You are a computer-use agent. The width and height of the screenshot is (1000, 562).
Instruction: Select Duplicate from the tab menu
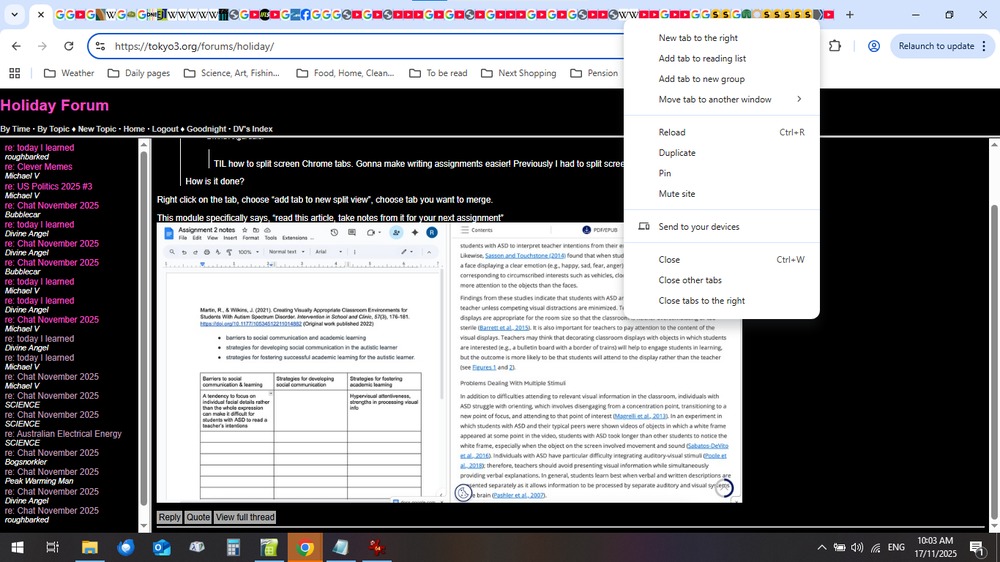[x=677, y=153]
